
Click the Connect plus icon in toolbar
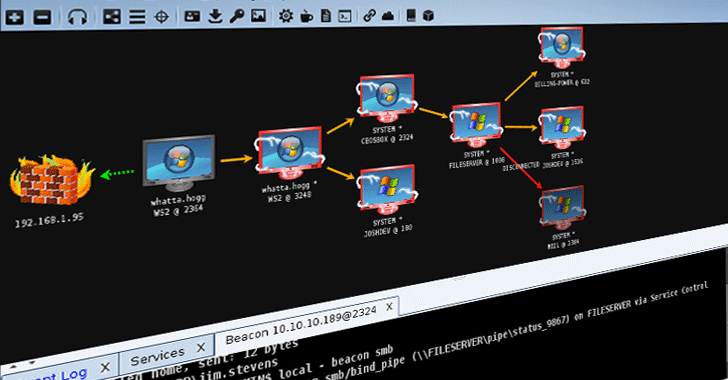point(14,18)
